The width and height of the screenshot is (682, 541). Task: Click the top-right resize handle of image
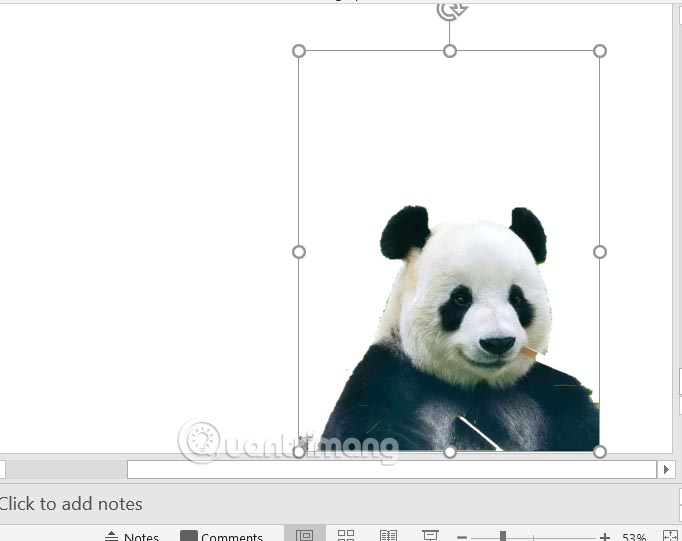(x=600, y=51)
